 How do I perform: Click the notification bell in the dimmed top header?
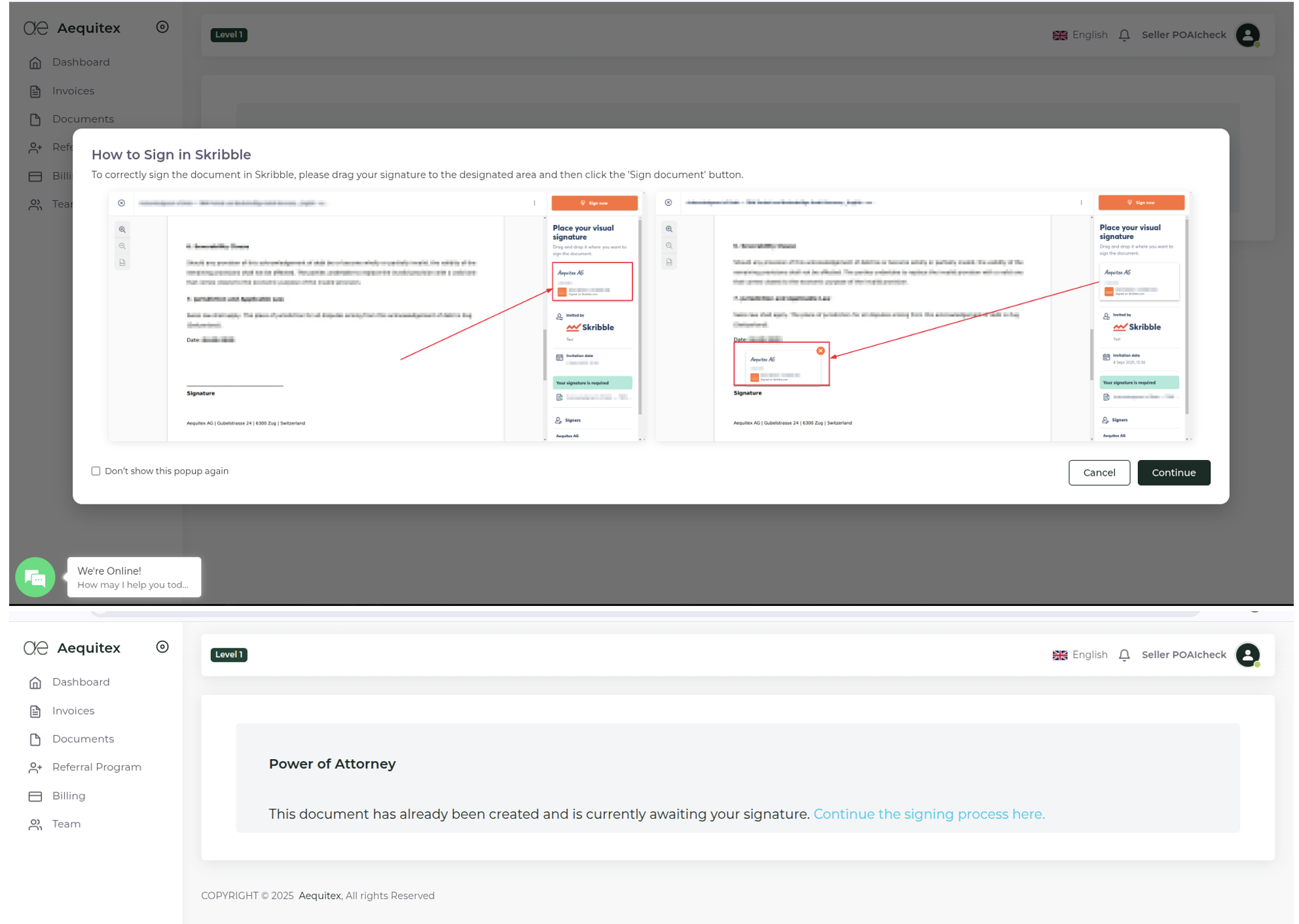[x=1124, y=35]
